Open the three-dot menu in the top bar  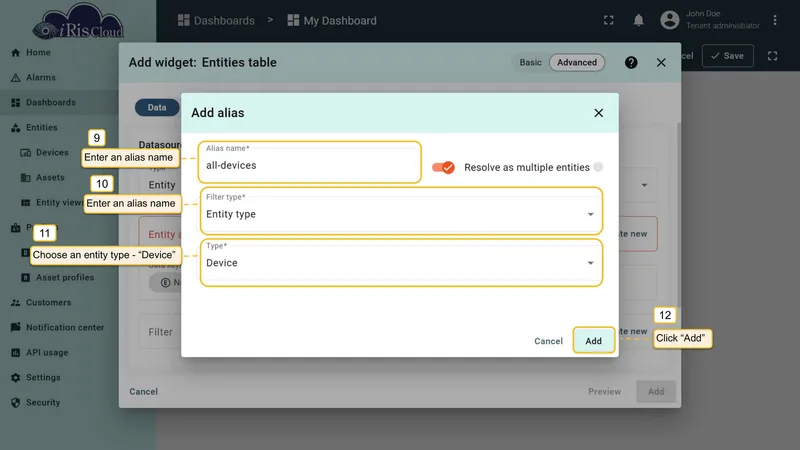point(775,20)
